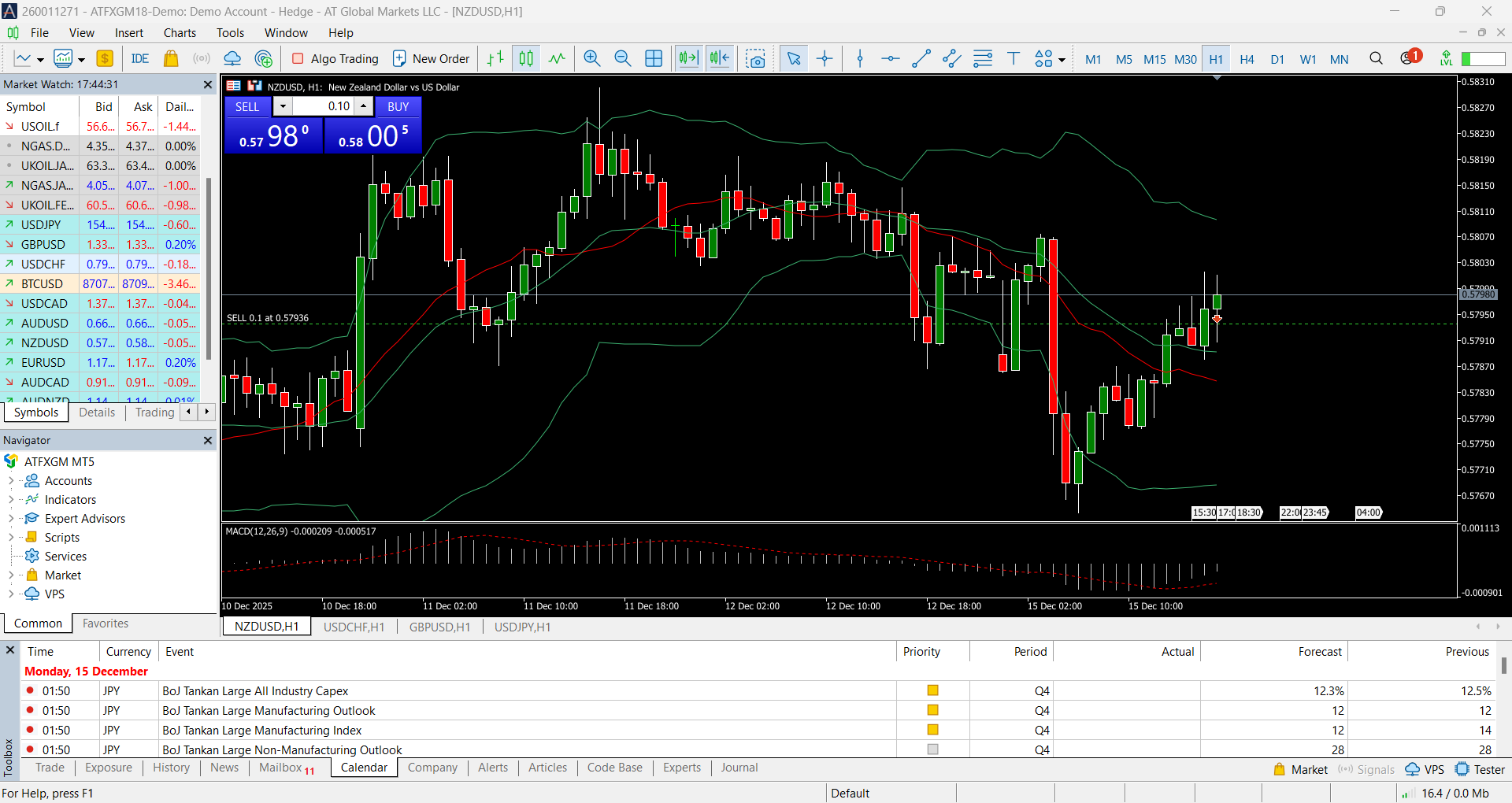1512x803 pixels.
Task: Toggle Algo Trading on
Action: pyautogui.click(x=335, y=58)
